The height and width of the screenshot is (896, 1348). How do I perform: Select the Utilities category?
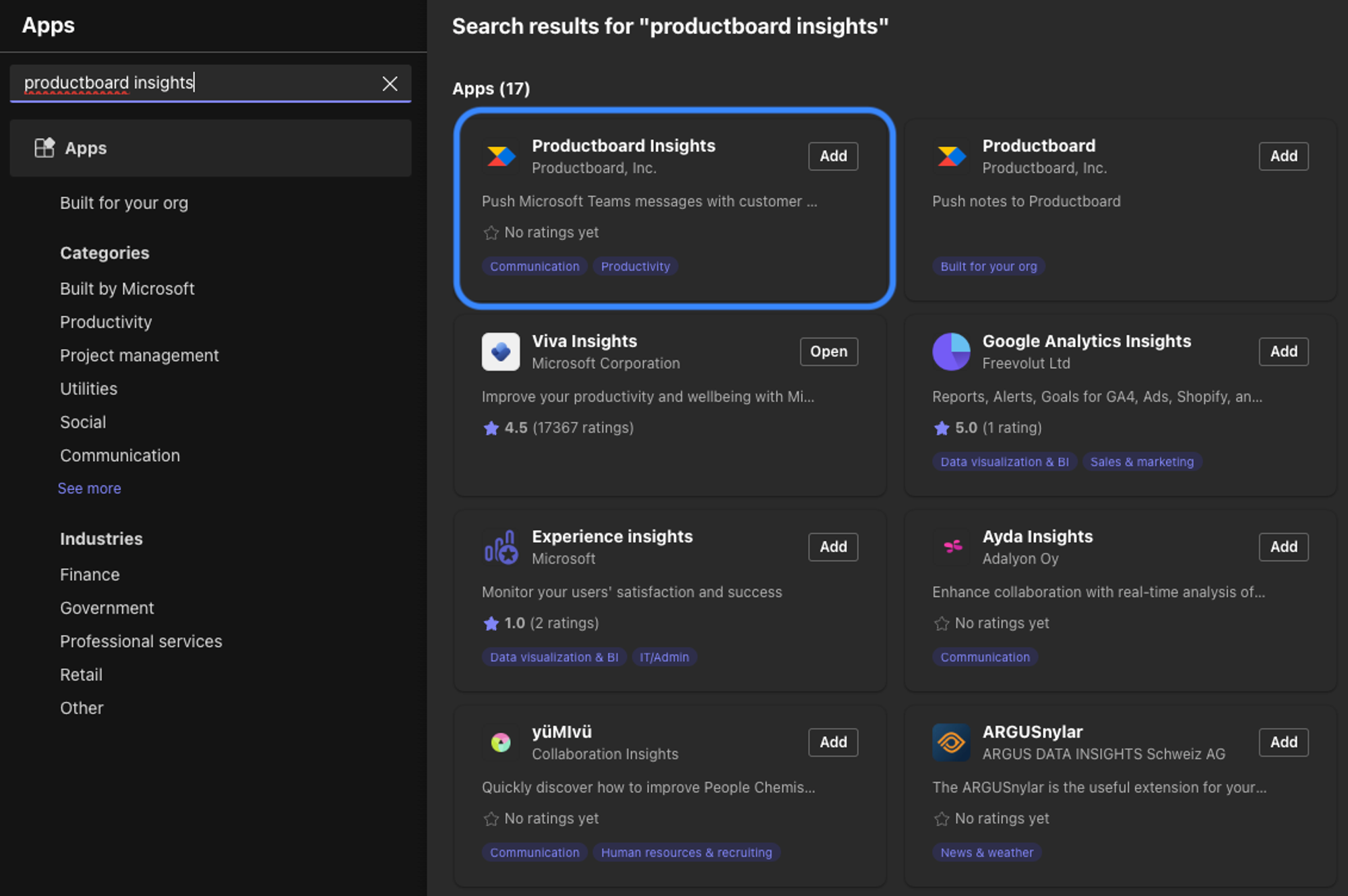click(88, 389)
